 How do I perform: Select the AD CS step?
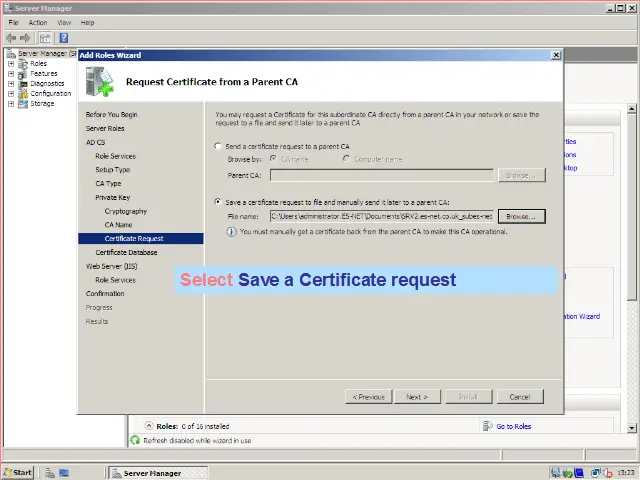pyautogui.click(x=96, y=142)
